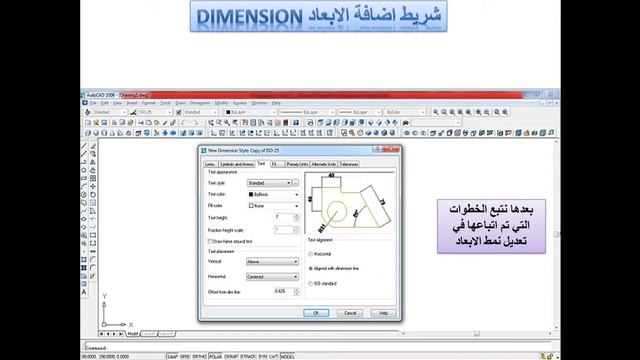
Task: Toggle SNAP mode in status bar
Action: tap(173, 356)
